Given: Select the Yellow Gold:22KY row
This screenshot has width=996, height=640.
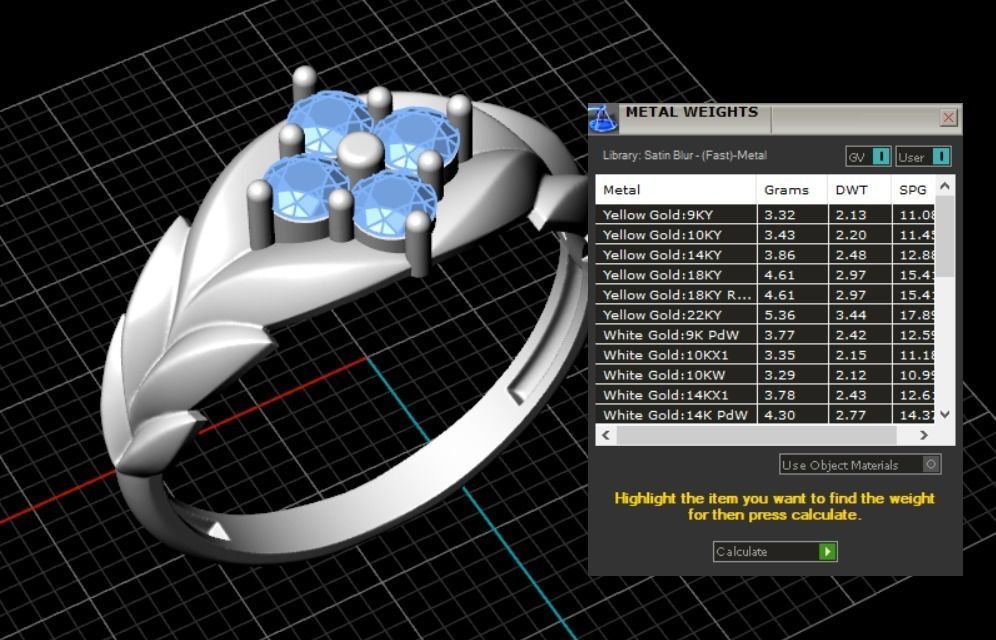Looking at the screenshot, I should (765, 314).
